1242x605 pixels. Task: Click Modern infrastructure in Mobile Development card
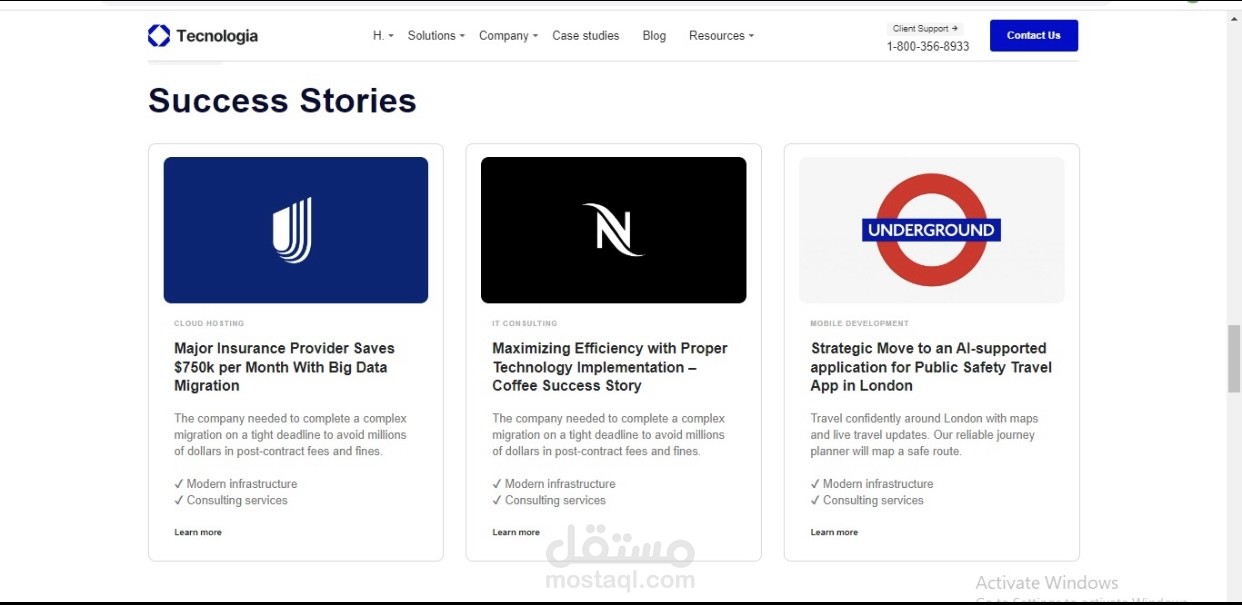pos(872,484)
